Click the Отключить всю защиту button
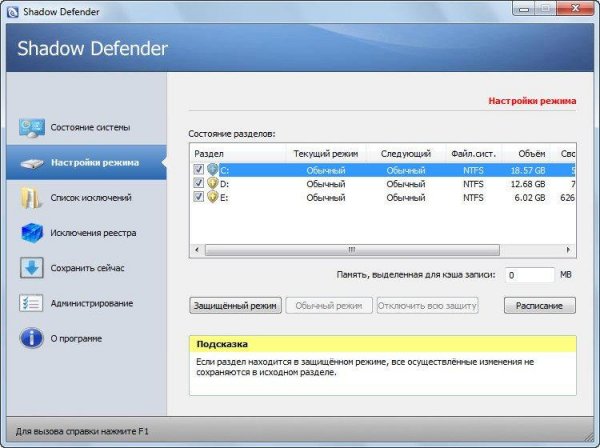This screenshot has height=448, width=600. click(427, 306)
